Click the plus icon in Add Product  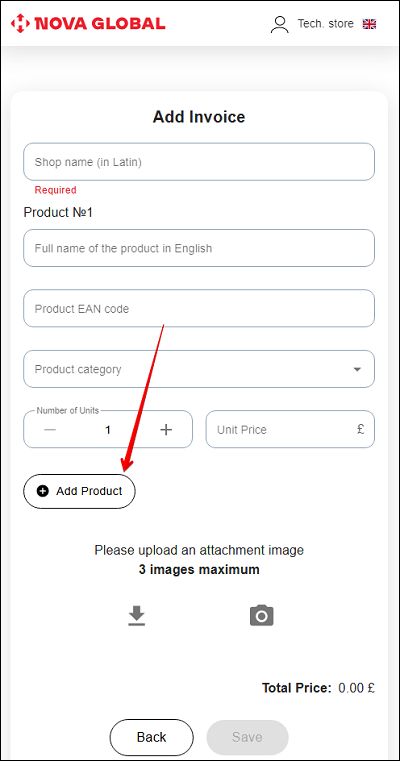pyautogui.click(x=43, y=491)
